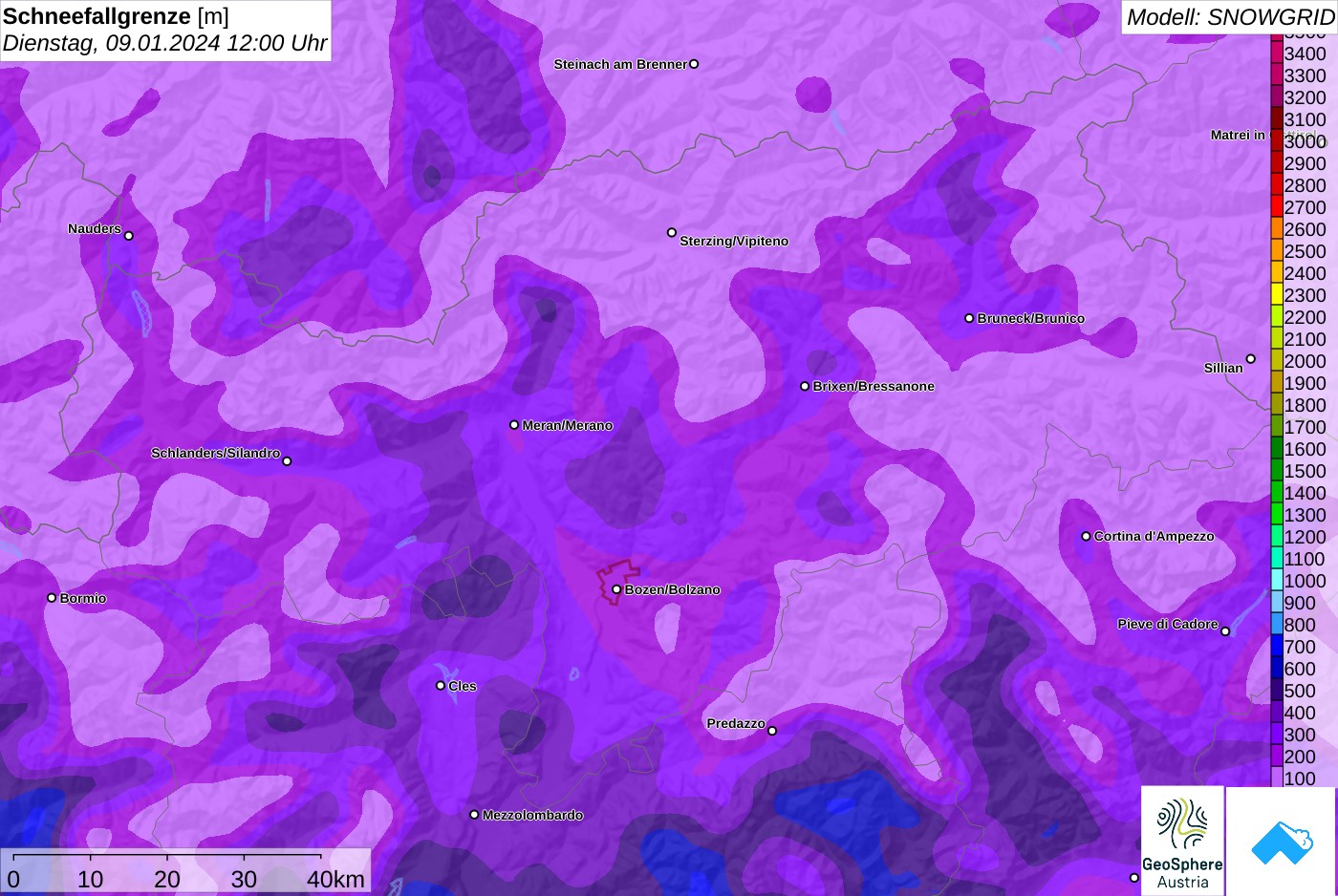Click the 'Predazzo' label text
Viewport: 1338px width, 896px height.
[736, 723]
